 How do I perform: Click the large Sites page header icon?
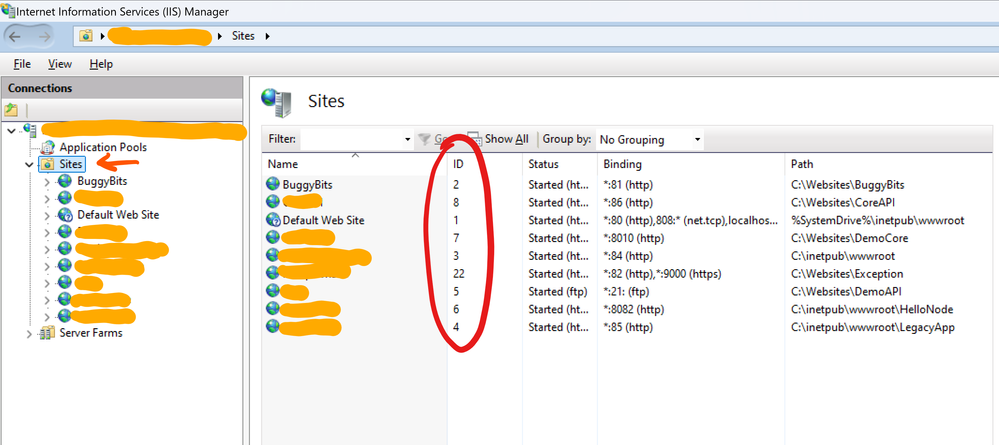[277, 102]
